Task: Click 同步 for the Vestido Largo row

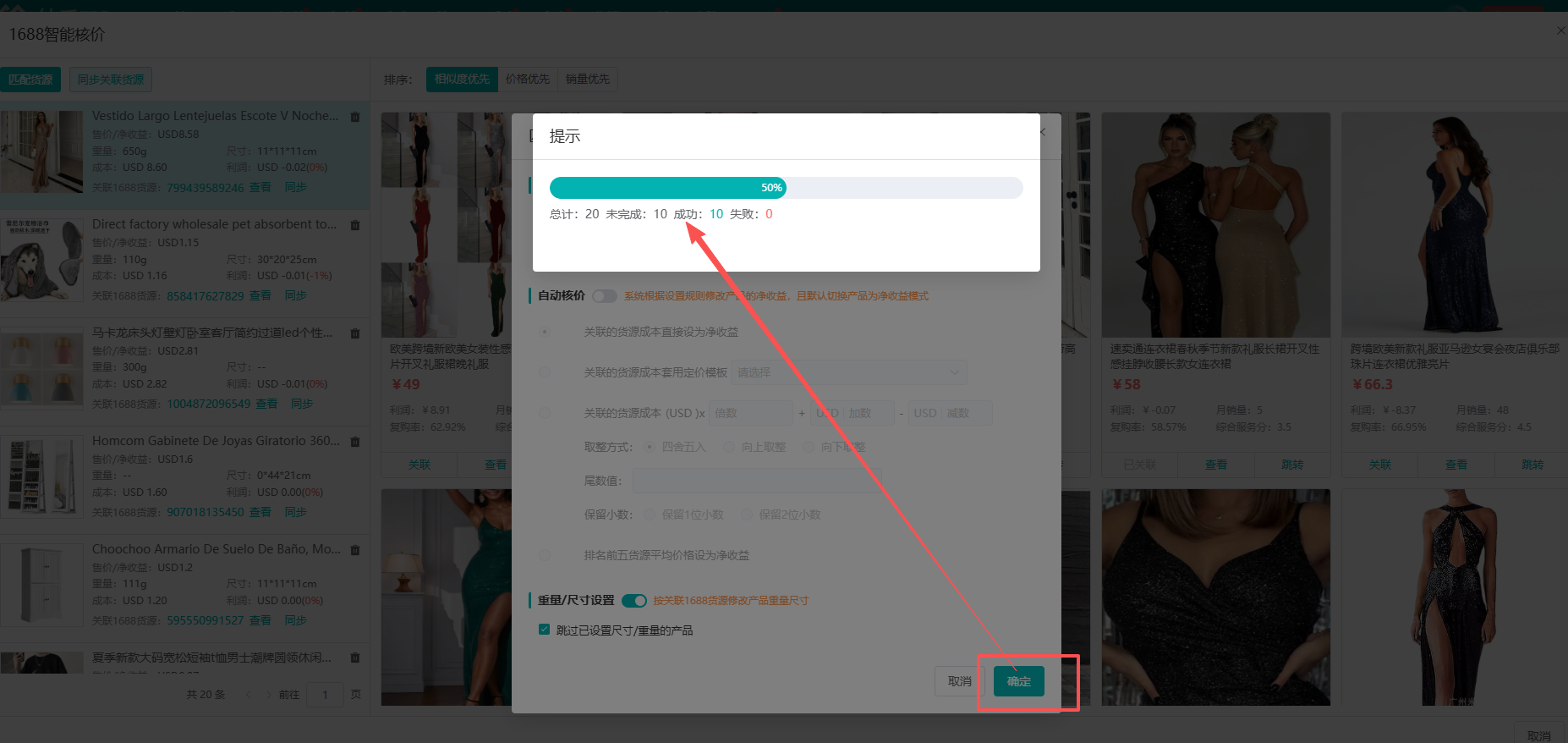Action: (x=295, y=188)
